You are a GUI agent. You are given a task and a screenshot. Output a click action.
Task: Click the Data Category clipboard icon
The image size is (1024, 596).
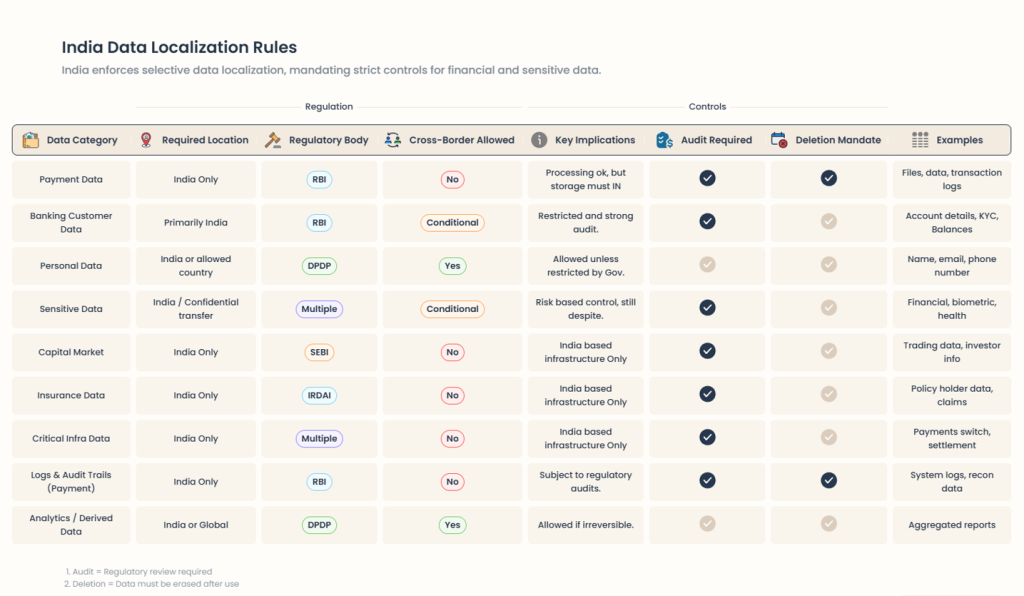(31, 140)
